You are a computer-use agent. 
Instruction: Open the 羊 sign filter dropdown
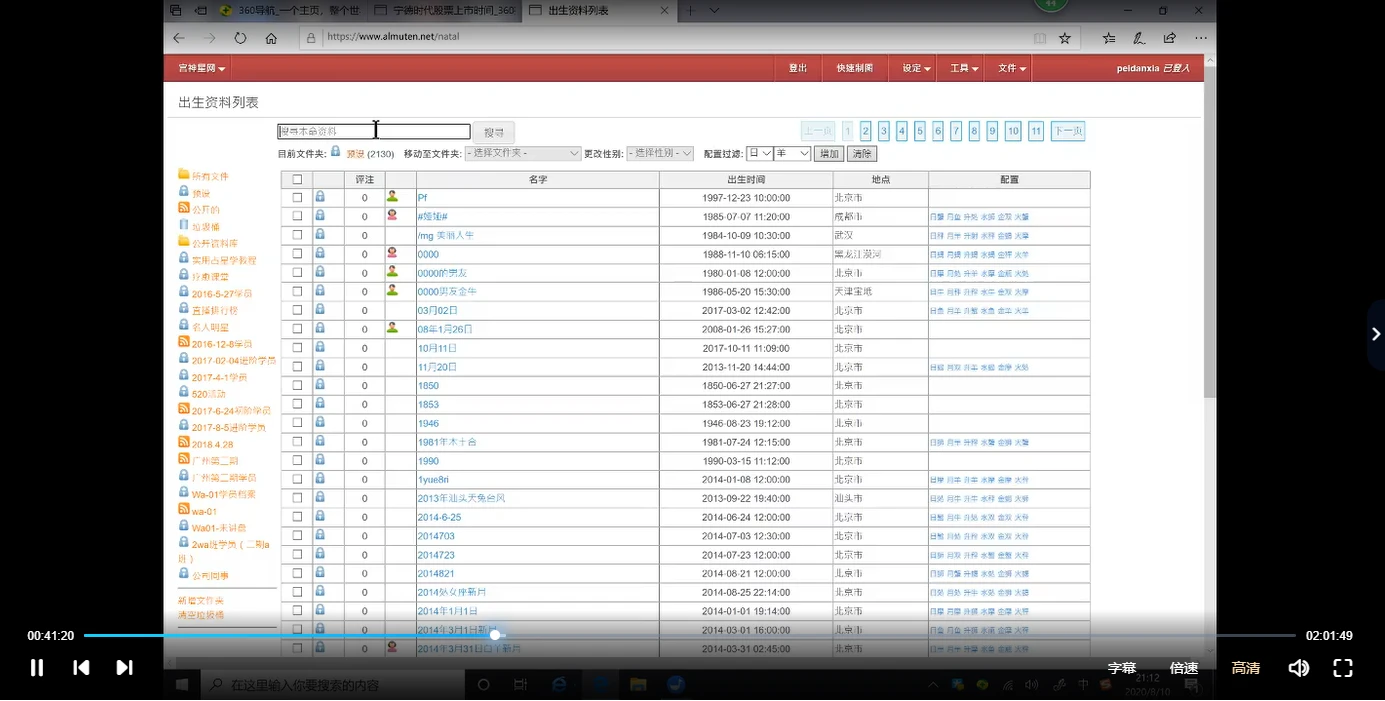[x=792, y=154]
